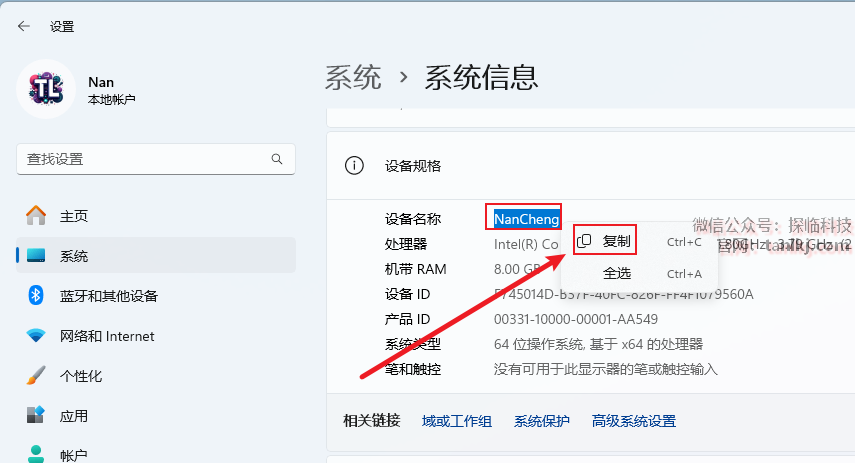Click the 系统信息 page heading
Image resolution: width=855 pixels, height=463 pixels.
481,77
